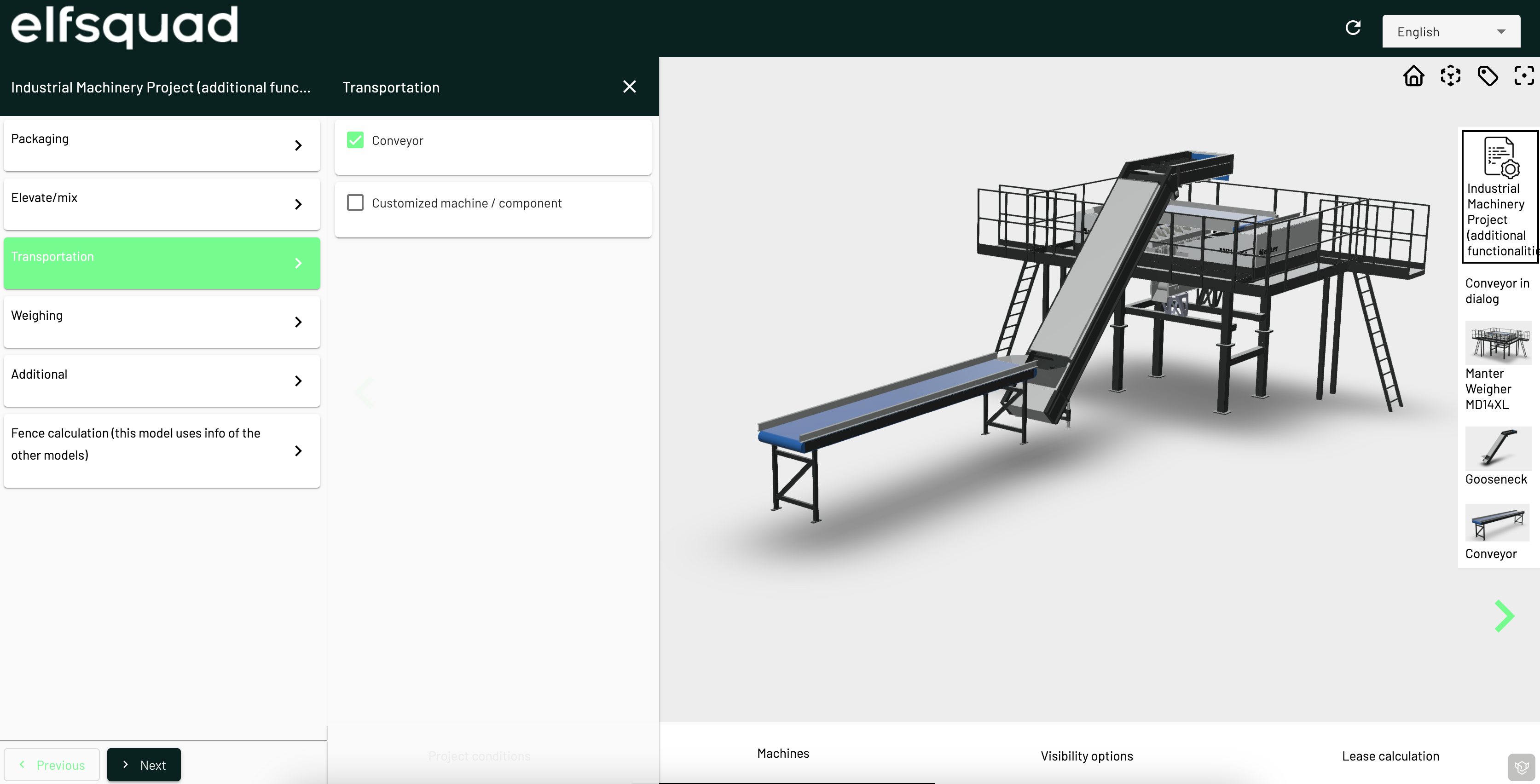The height and width of the screenshot is (784, 1540).
Task: Click the Previous button
Action: tap(52, 765)
